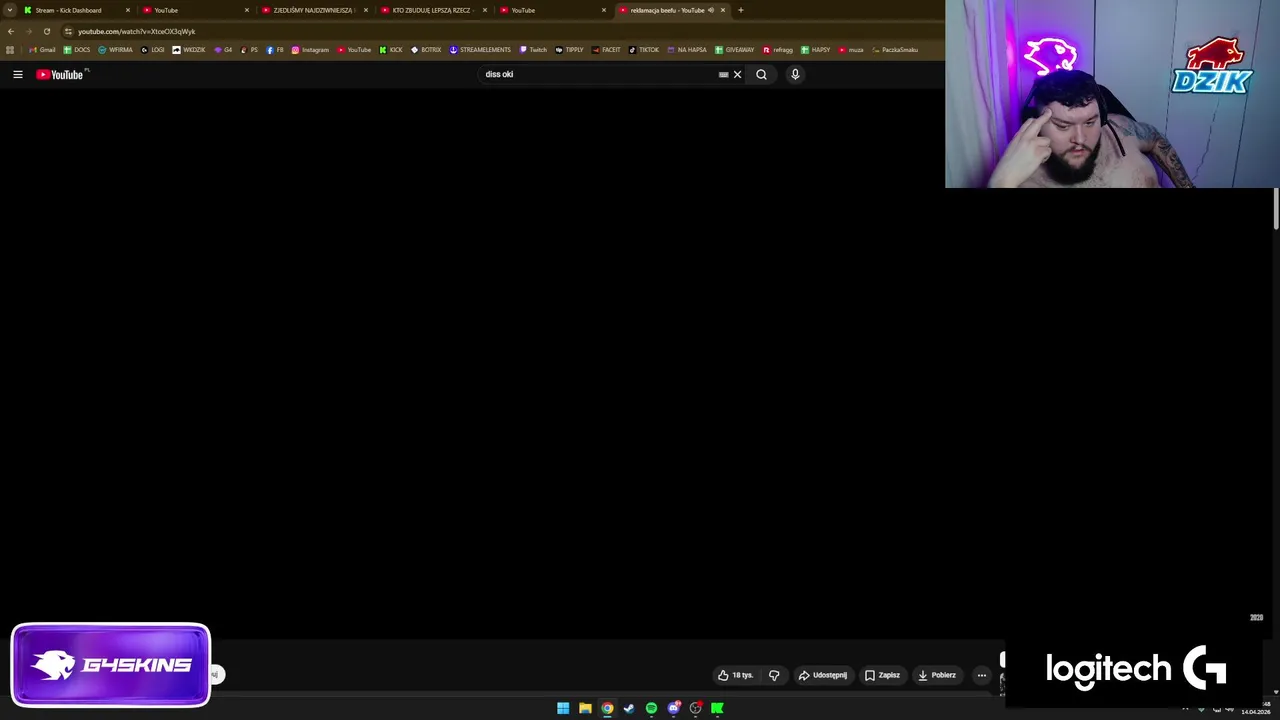Close the reklamacja beefu tab
This screenshot has height=720, width=1280.
point(722,10)
